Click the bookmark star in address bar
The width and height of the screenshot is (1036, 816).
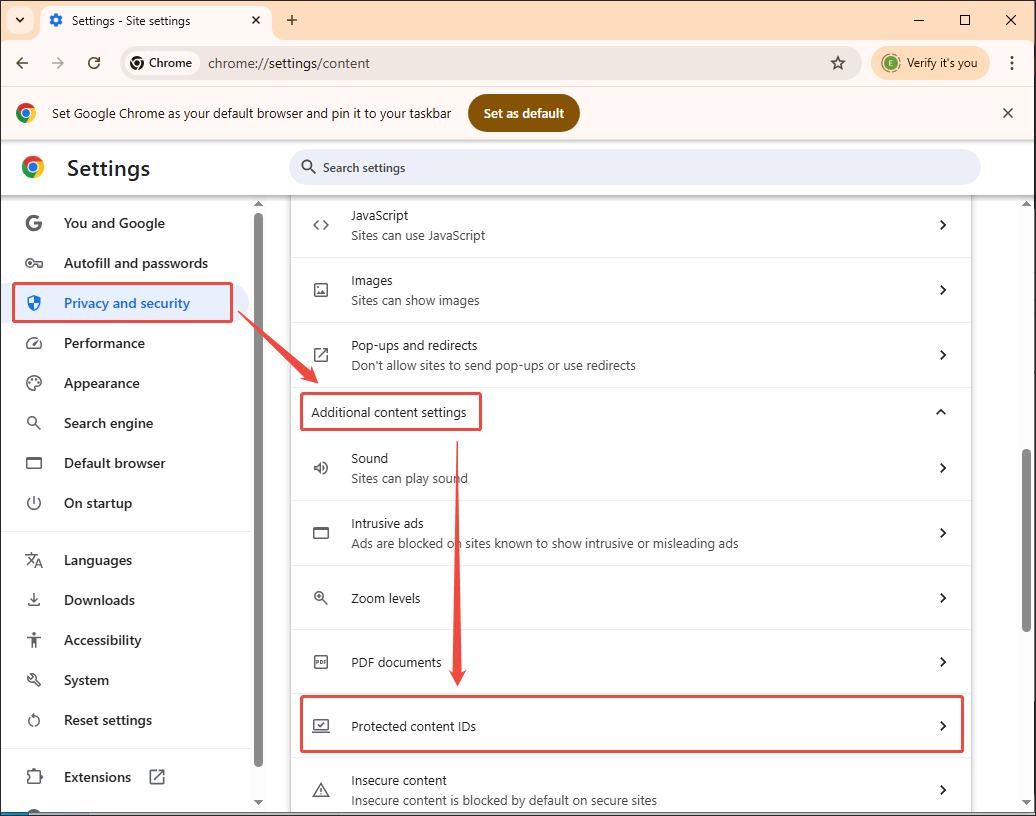[838, 62]
